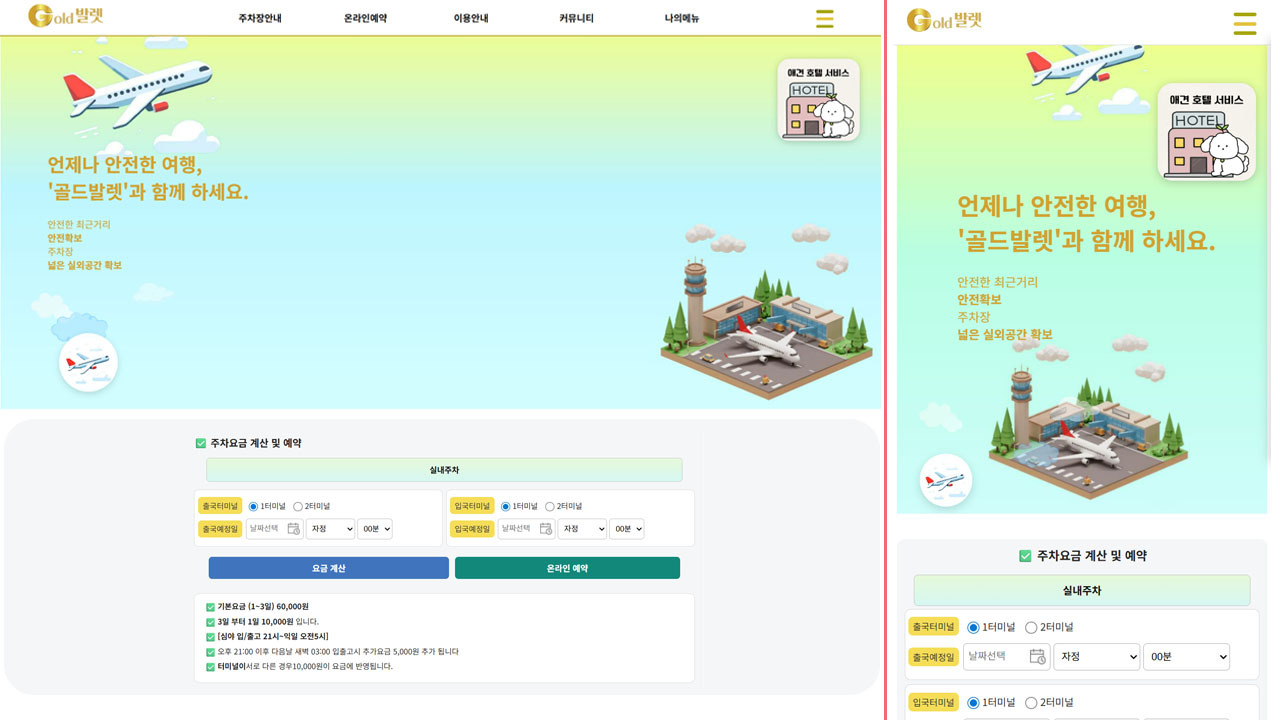The image size is (1280, 720).
Task: Open the 주차장안내 navigation menu
Action: [x=260, y=17]
